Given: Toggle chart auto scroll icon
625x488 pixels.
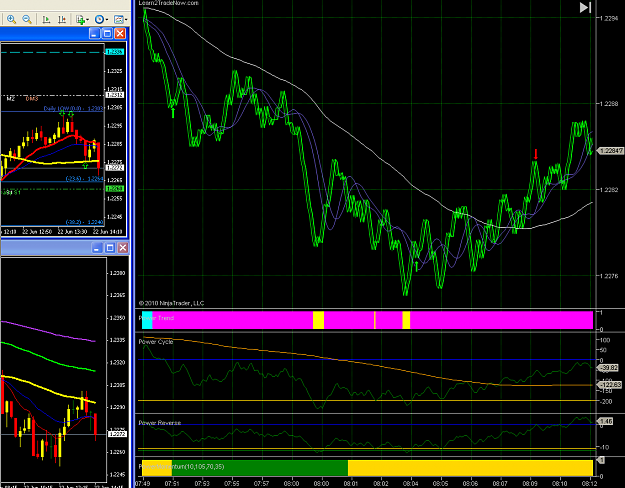Looking at the screenshot, I should (46, 19).
